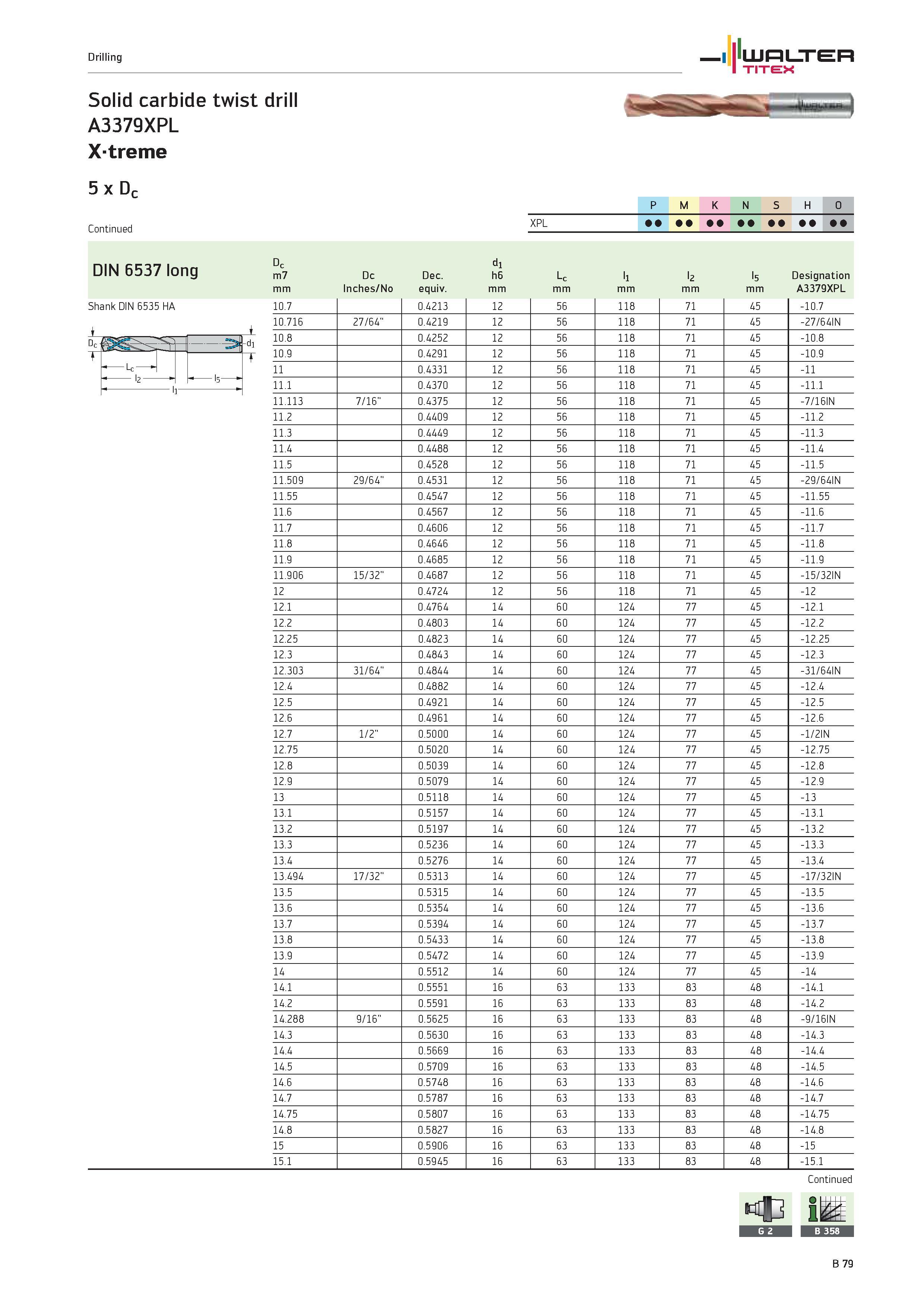Click the '-7/16IN' designation cell
Screen dimensions: 924x1307
coord(817,401)
